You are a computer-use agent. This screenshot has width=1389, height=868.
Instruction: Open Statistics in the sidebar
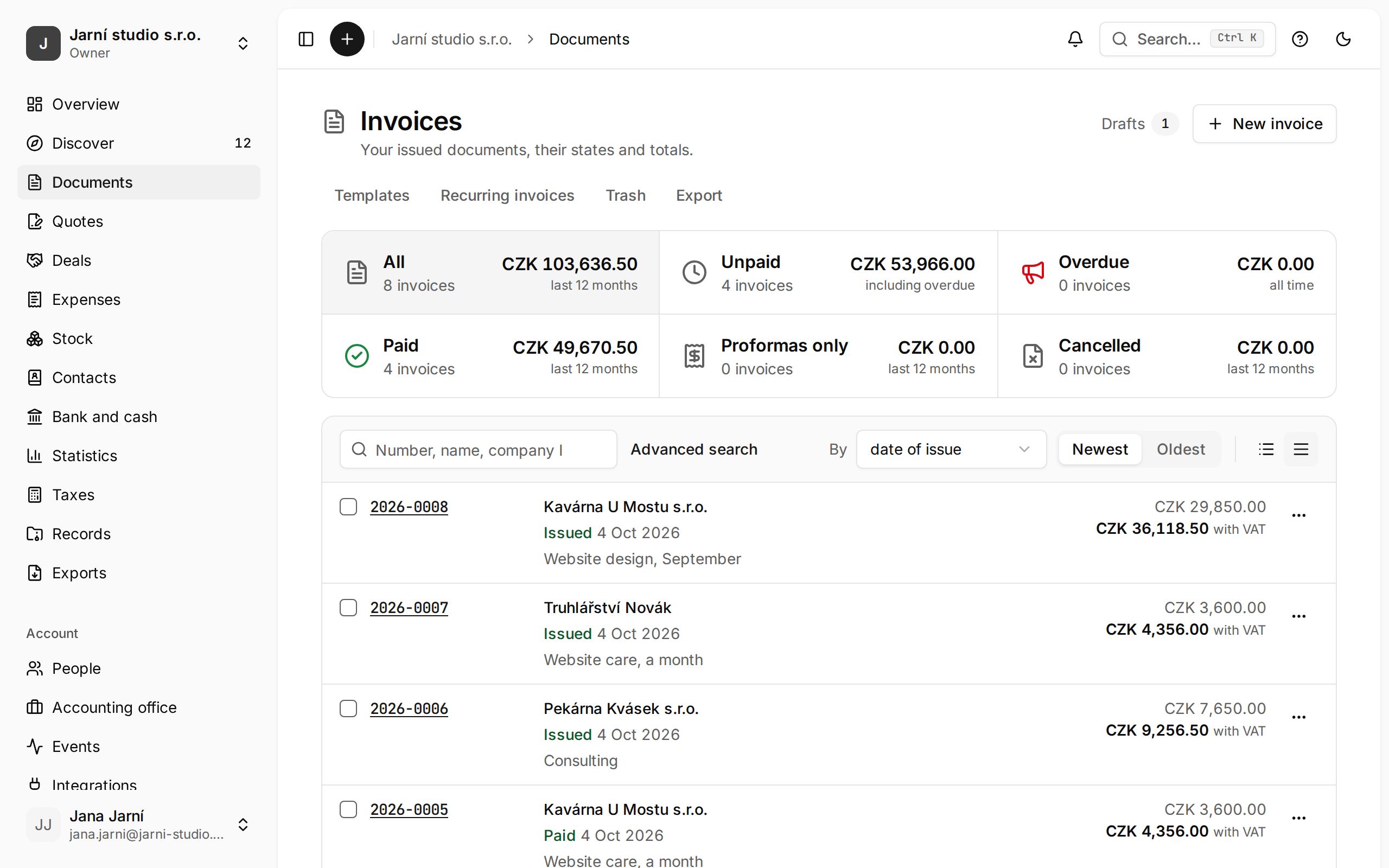pyautogui.click(x=139, y=456)
